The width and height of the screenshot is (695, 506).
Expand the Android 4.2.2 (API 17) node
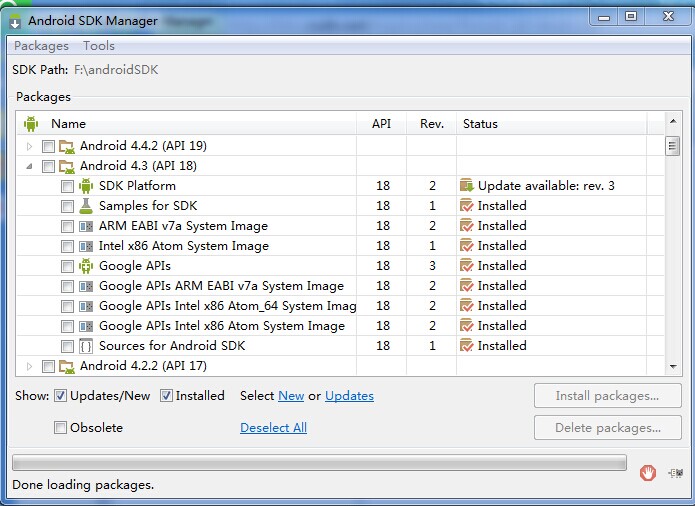[x=29, y=366]
